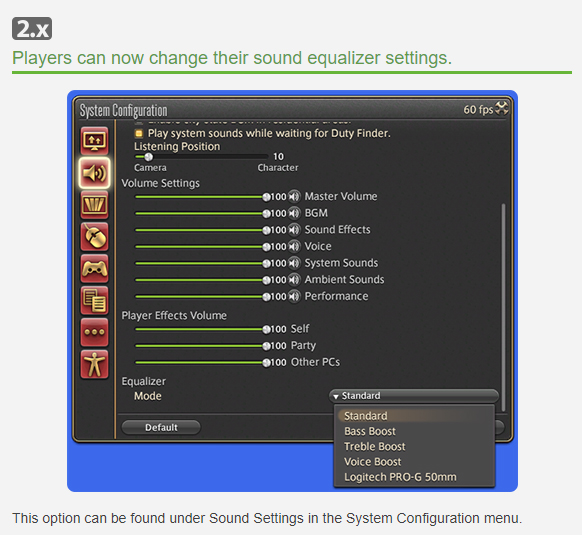Open the Mouse Settings icon
The image size is (582, 535).
[x=95, y=237]
